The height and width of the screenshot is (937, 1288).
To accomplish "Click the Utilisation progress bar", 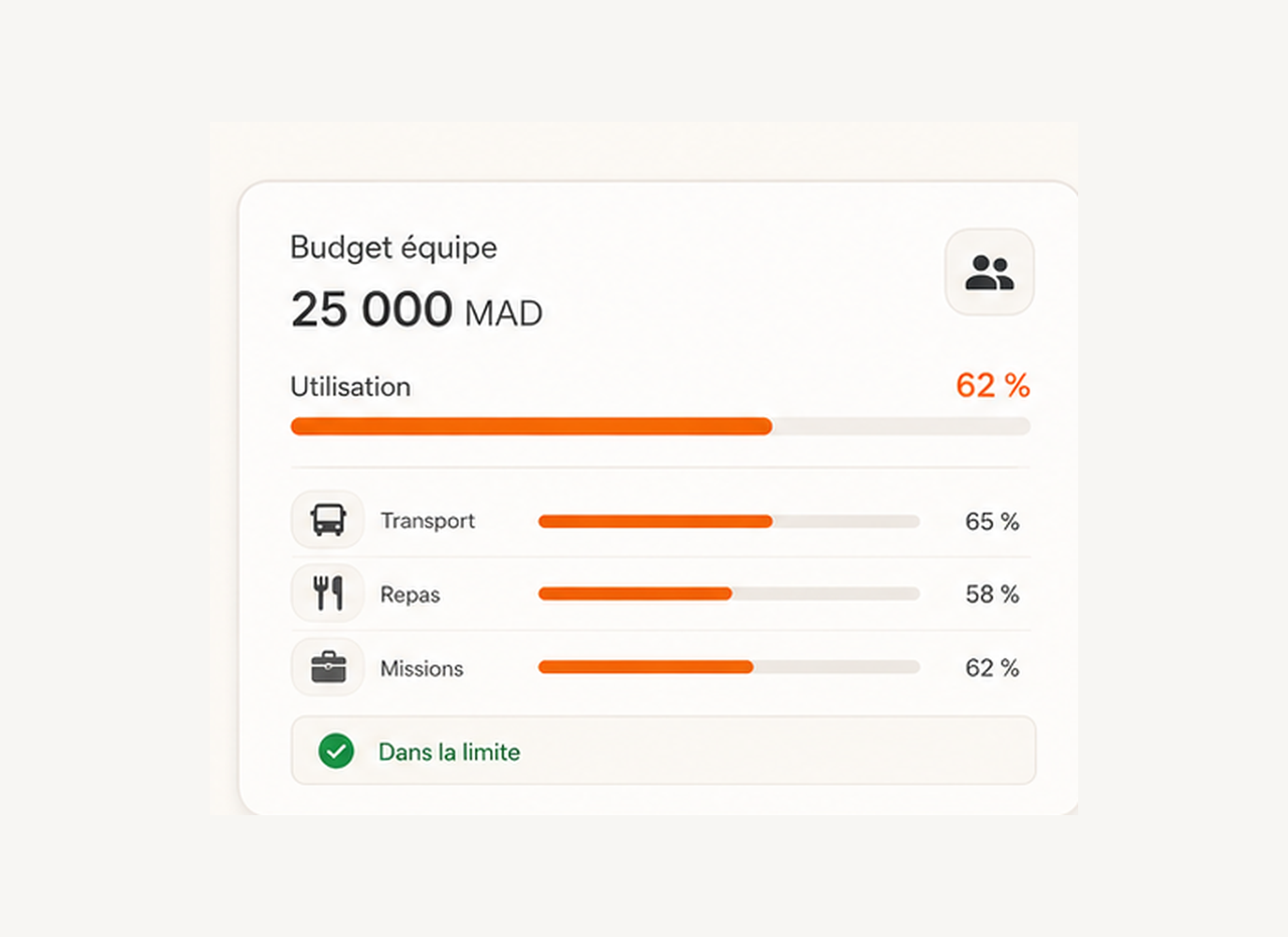I will [660, 426].
